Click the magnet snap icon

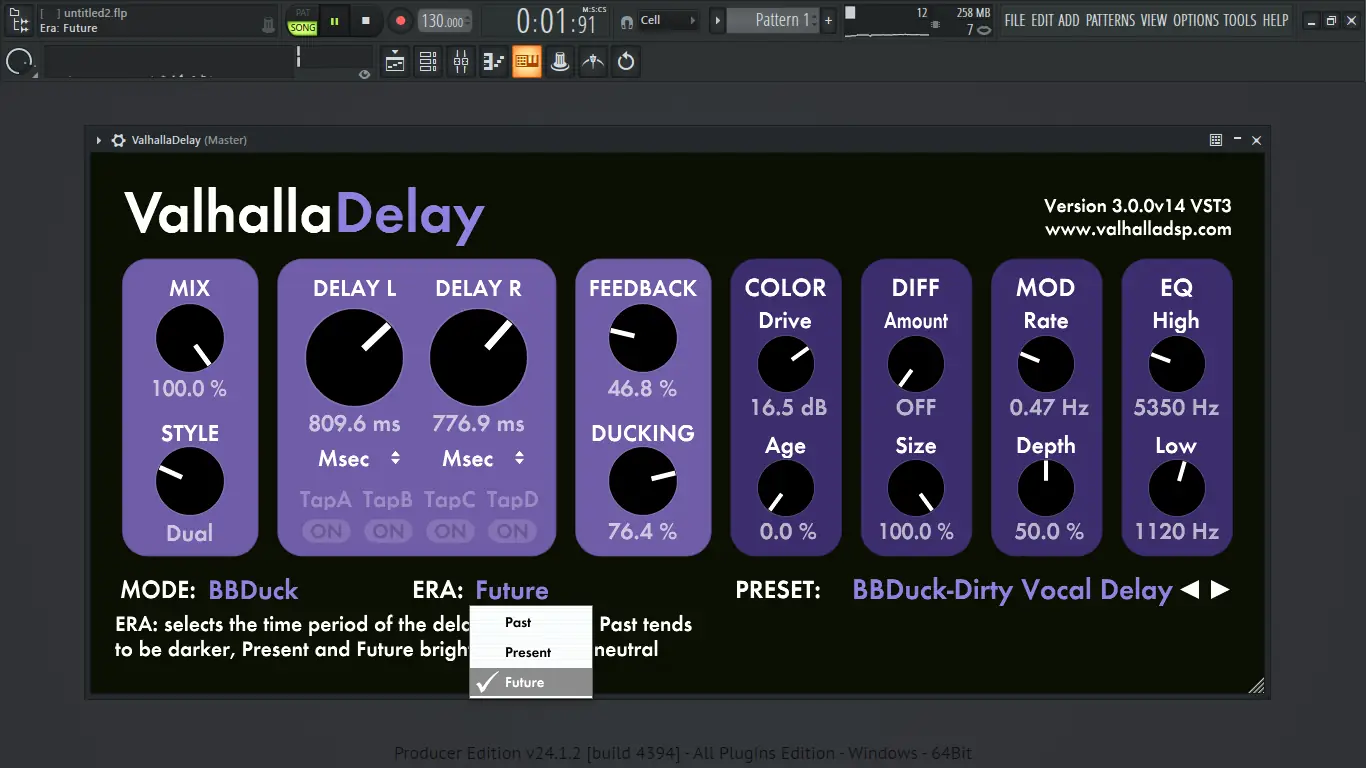click(x=626, y=21)
